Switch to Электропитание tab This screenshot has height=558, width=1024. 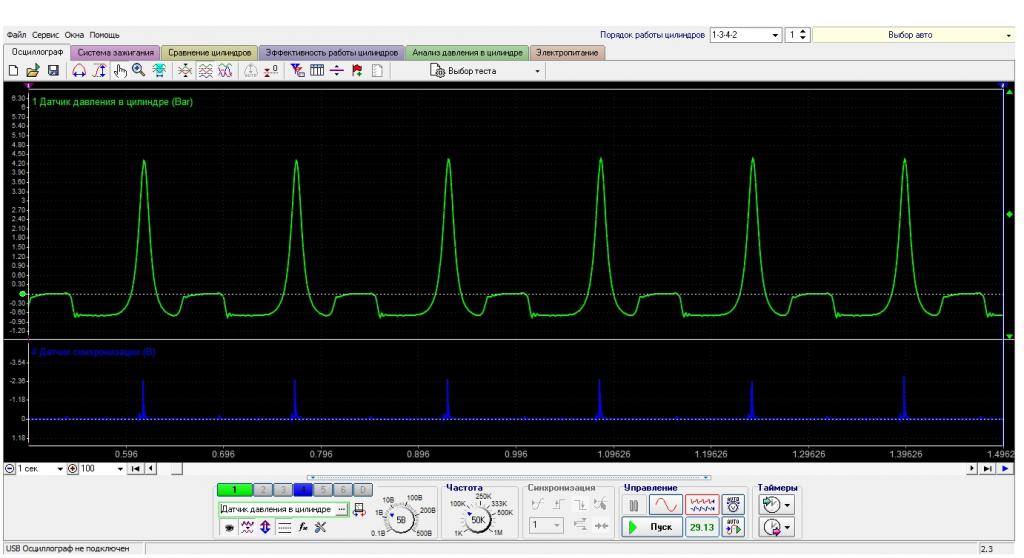[x=568, y=52]
